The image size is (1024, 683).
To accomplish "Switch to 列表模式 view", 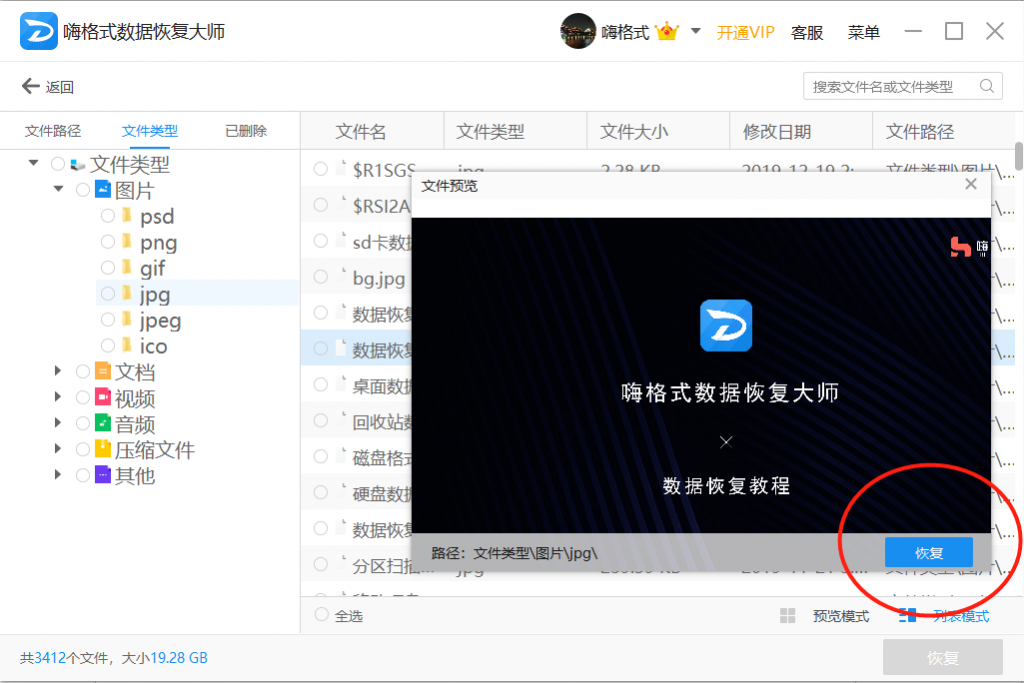I will coord(961,616).
